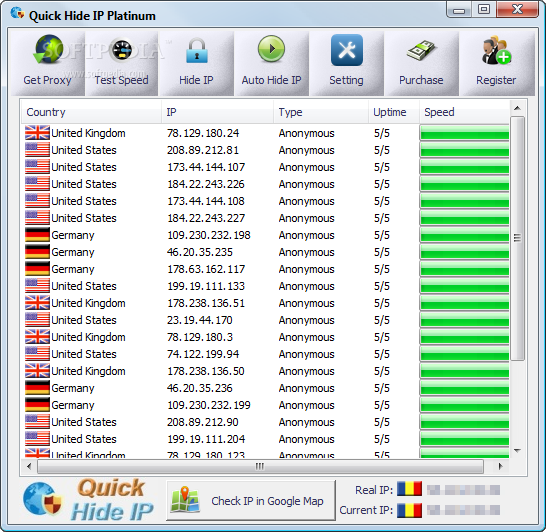Viewport: 546px width, 532px height.
Task: Click the UK flag for 178.238.136.51
Action: (x=37, y=303)
